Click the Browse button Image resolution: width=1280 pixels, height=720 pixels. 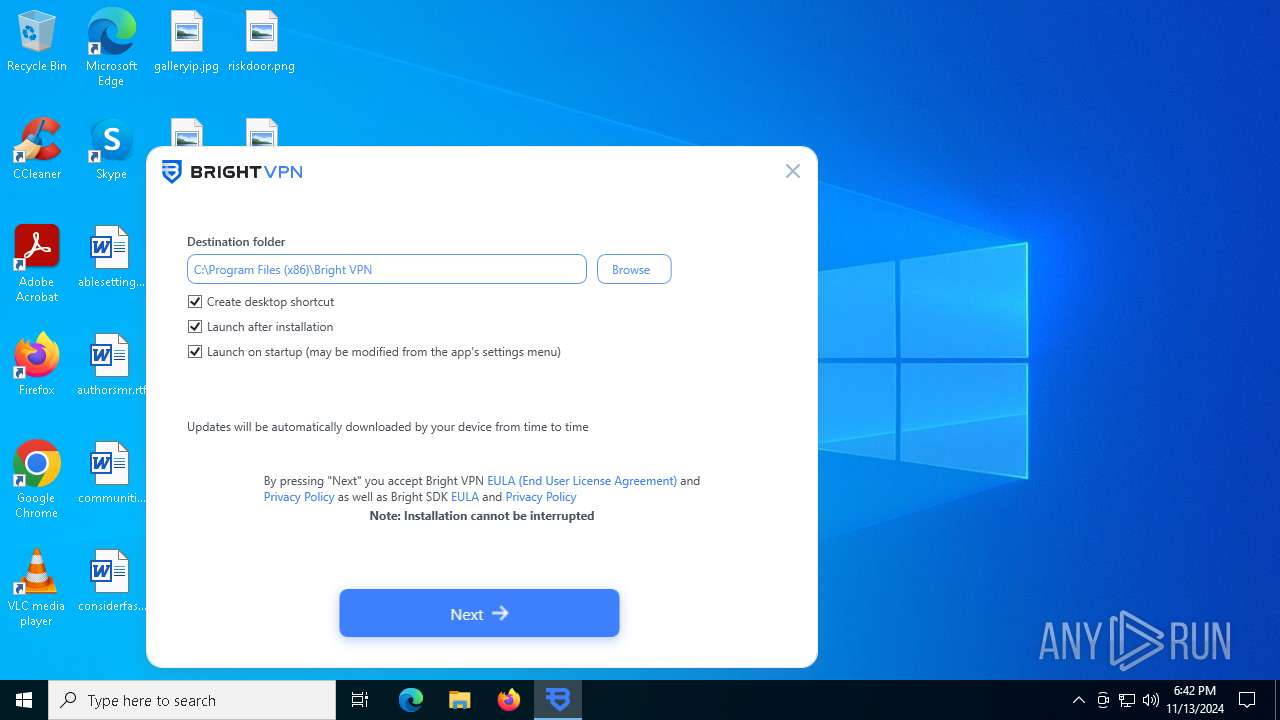pos(634,269)
